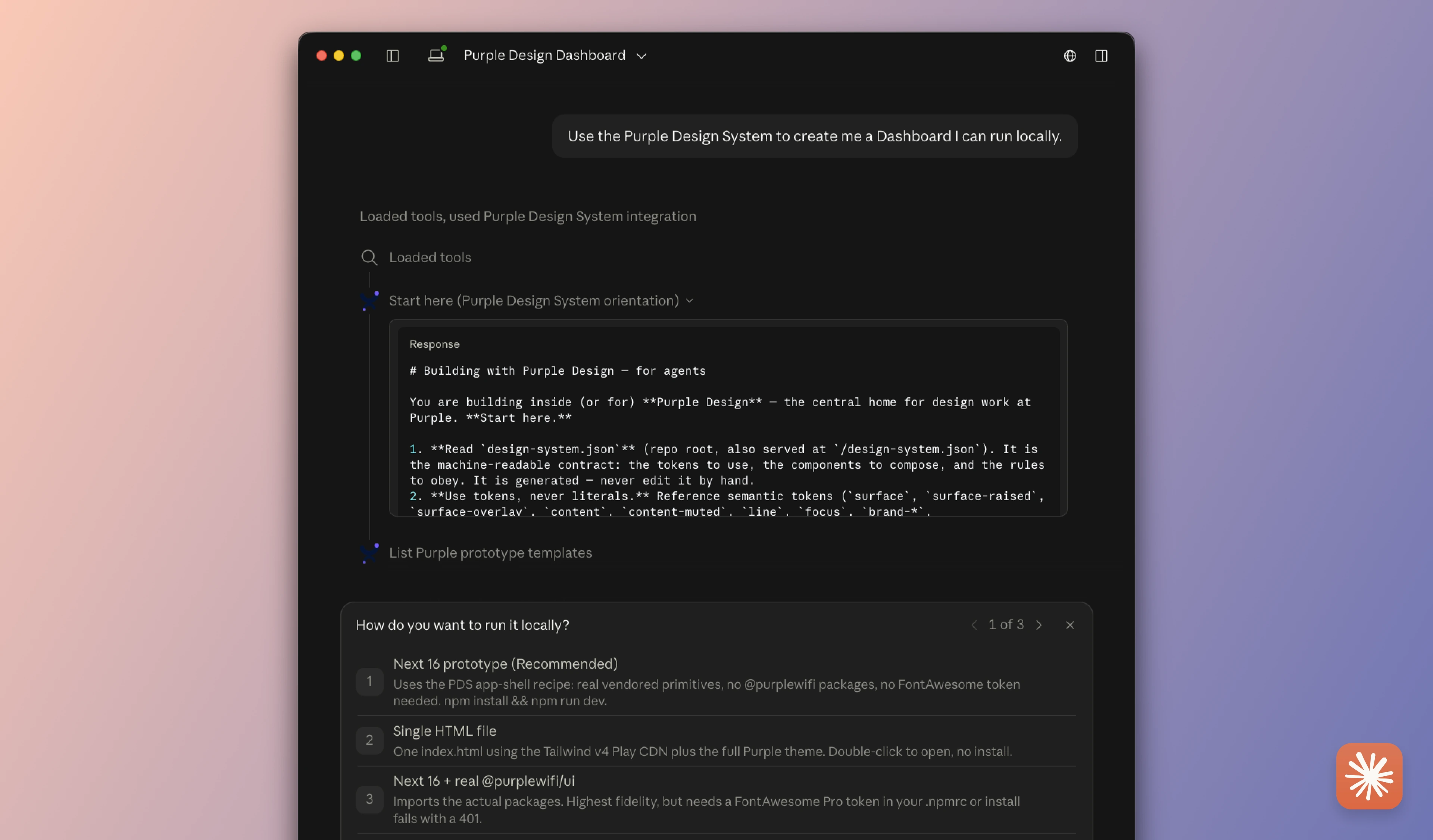This screenshot has width=1433, height=840.
Task: Open the globe web icon
Action: point(1070,56)
